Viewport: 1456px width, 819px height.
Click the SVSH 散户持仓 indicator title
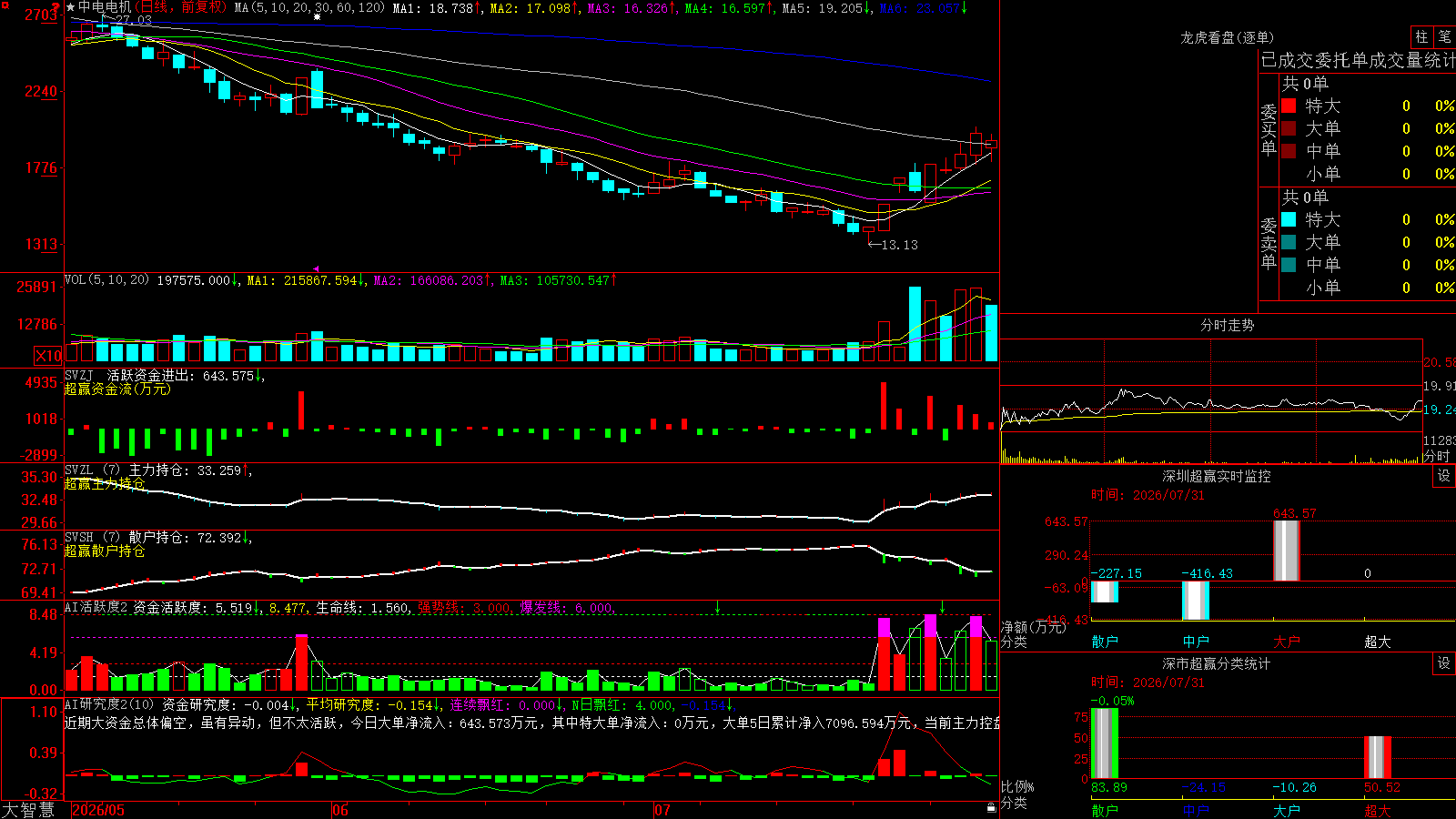coord(126,538)
